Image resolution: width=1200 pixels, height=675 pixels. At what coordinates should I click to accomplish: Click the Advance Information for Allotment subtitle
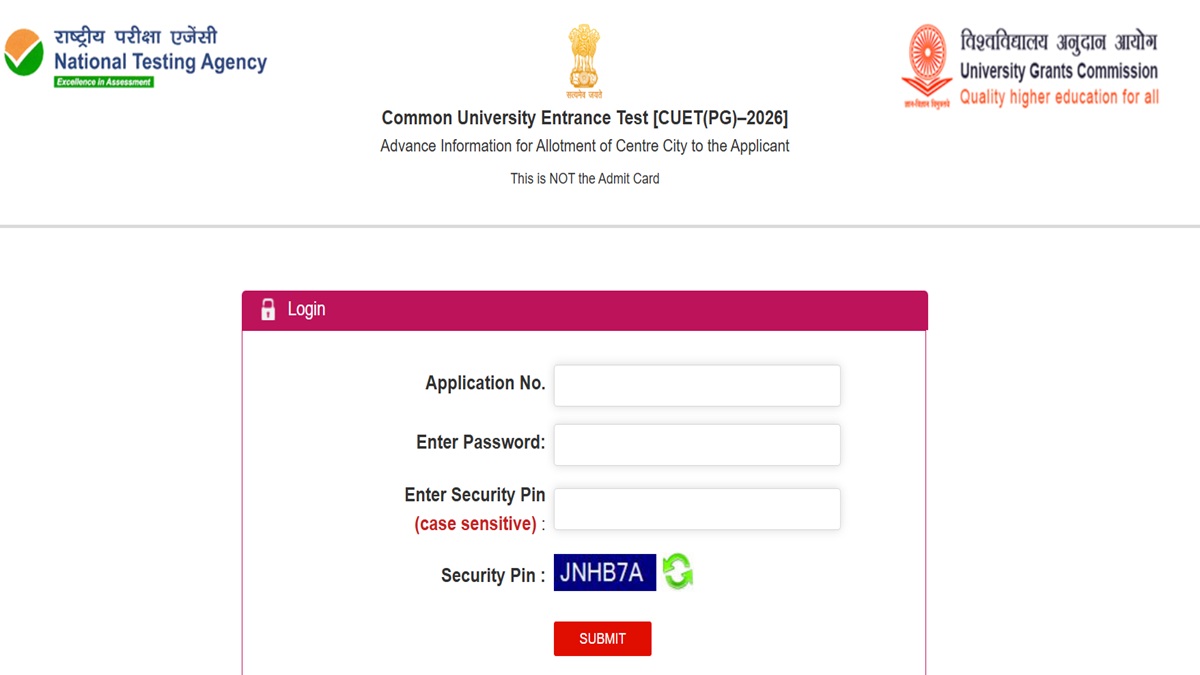click(x=585, y=146)
